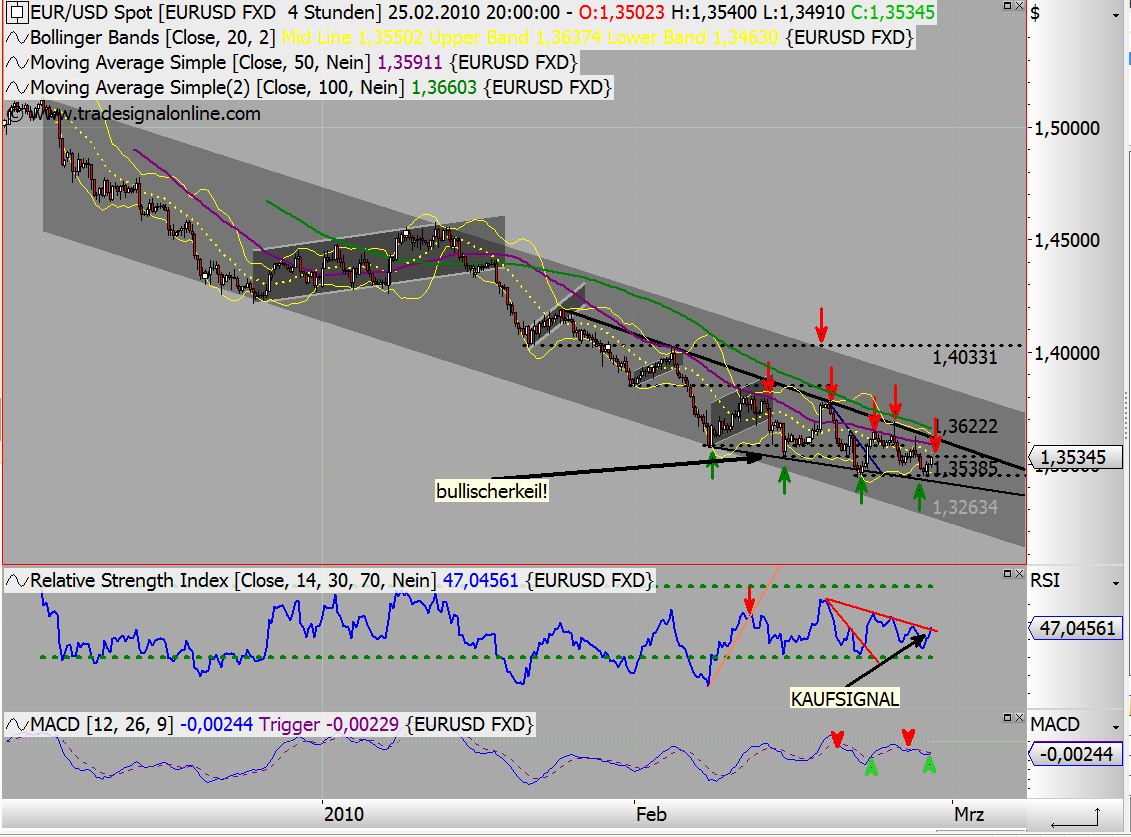The image size is (1131, 837).
Task: Click the green 1,36603 moving average value
Action: (444, 88)
